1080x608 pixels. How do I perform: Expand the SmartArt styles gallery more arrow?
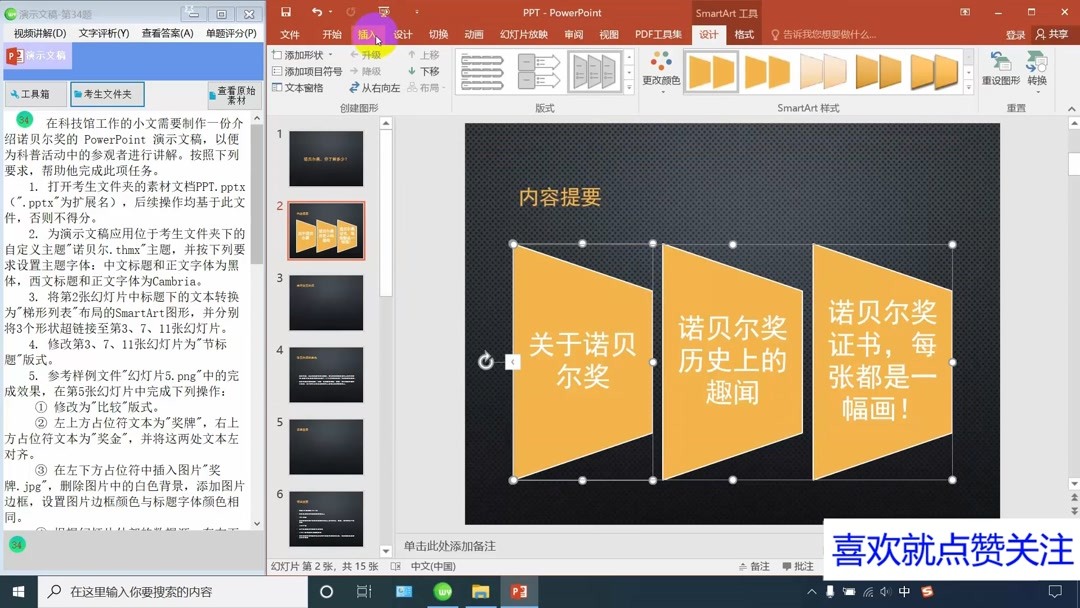pyautogui.click(x=966, y=88)
